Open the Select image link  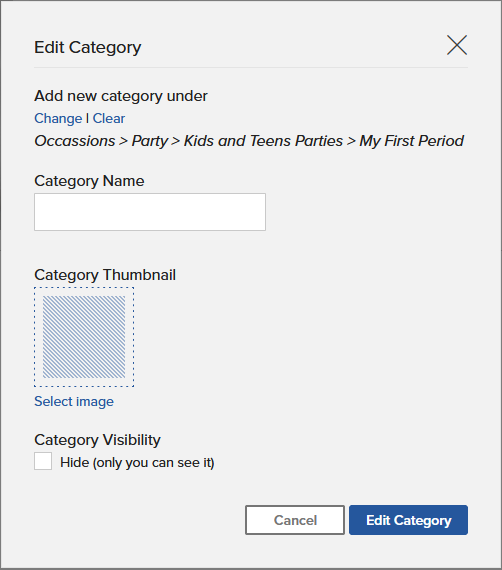tap(74, 401)
